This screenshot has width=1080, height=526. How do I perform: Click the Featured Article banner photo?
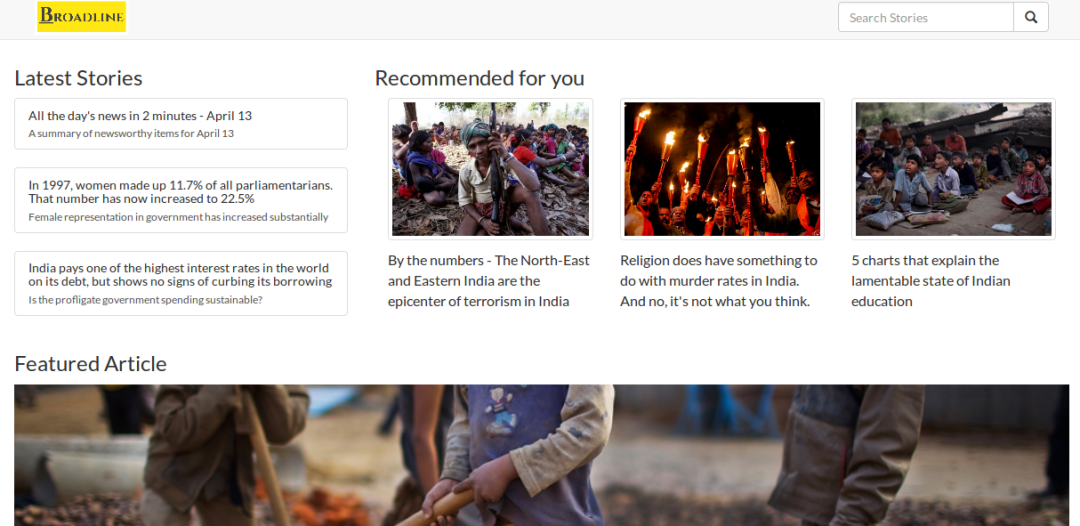(541, 455)
